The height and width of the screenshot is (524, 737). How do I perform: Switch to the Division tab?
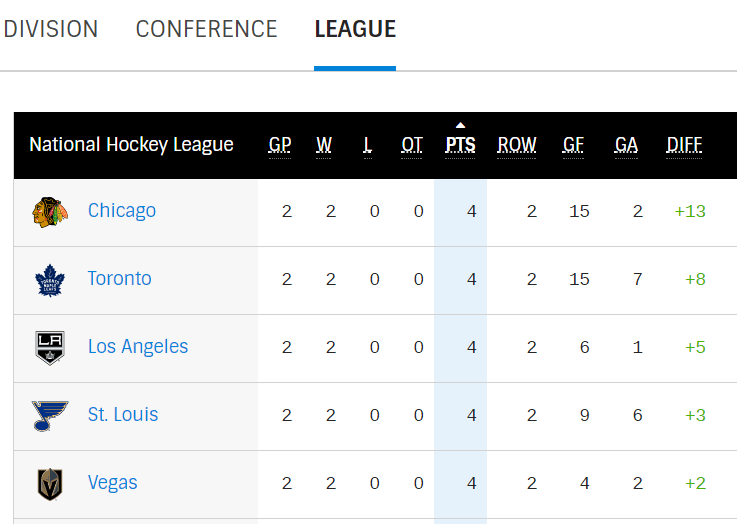(51, 29)
